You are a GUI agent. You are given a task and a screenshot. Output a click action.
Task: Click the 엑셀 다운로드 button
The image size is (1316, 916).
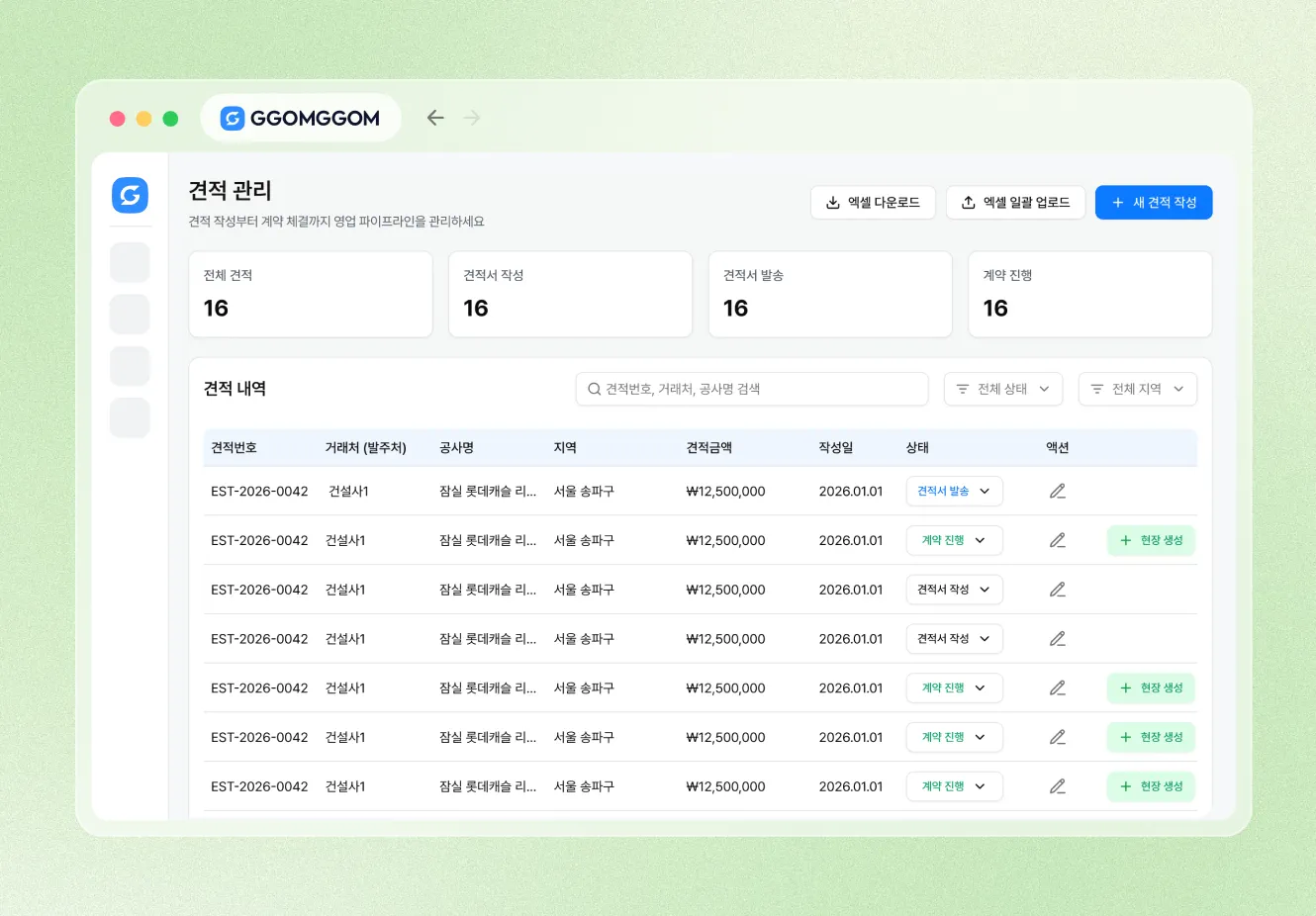[873, 203]
